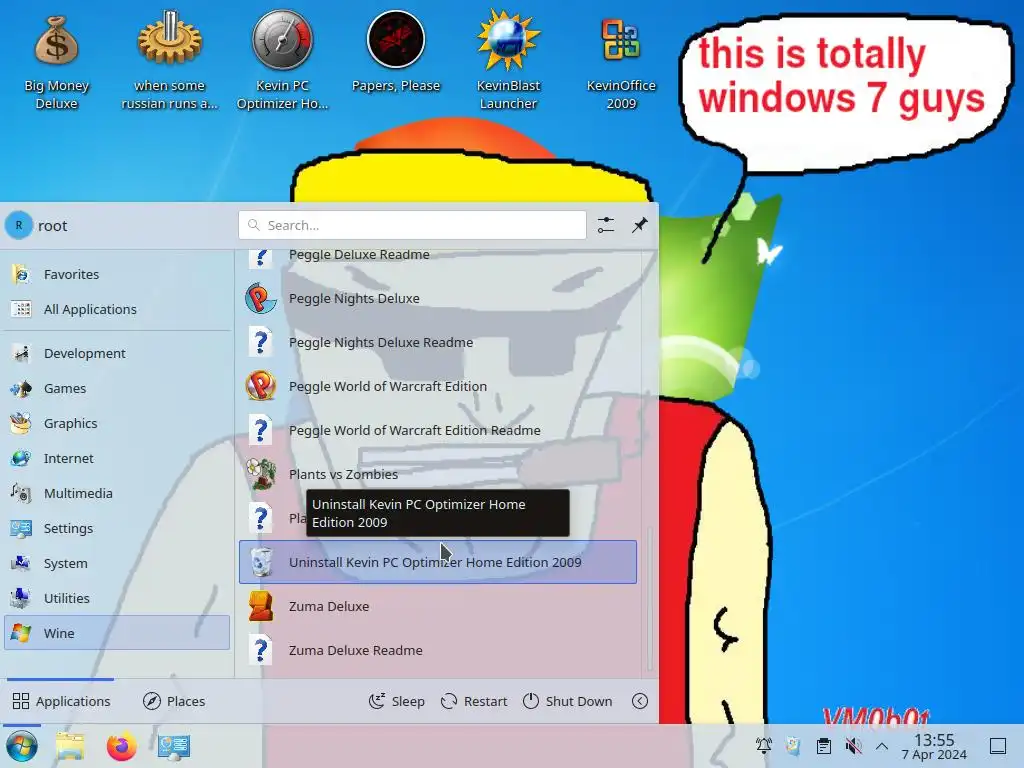Select Wine category

pos(117,633)
